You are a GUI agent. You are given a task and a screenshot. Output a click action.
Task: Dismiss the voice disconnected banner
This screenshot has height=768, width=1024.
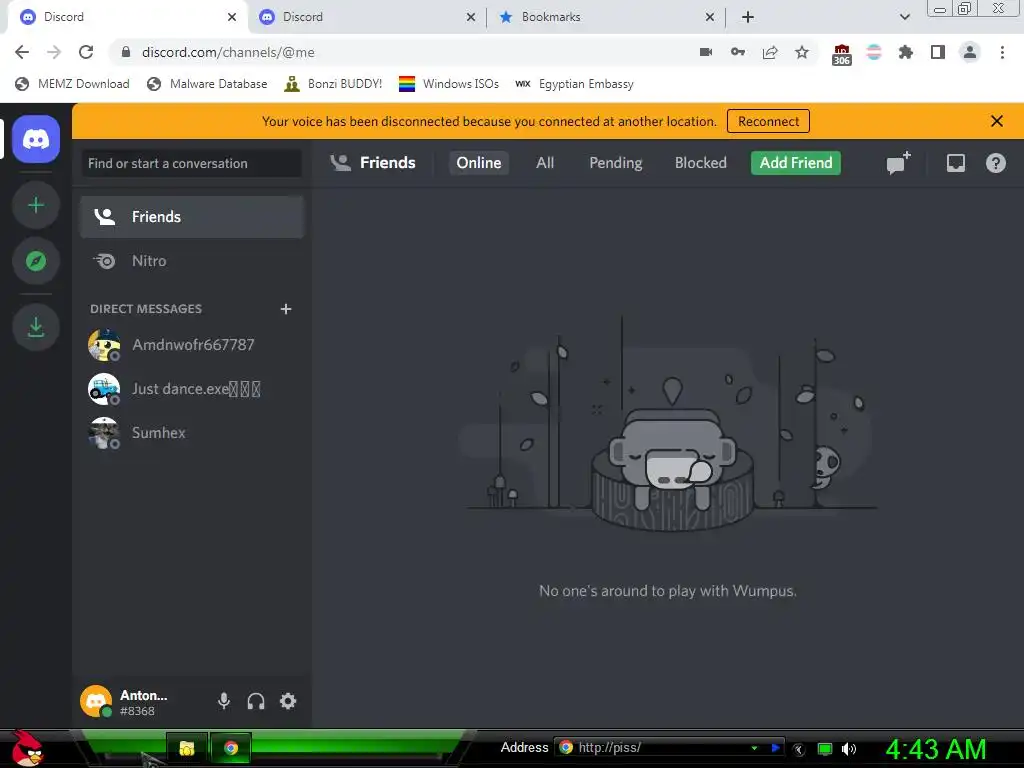point(997,121)
